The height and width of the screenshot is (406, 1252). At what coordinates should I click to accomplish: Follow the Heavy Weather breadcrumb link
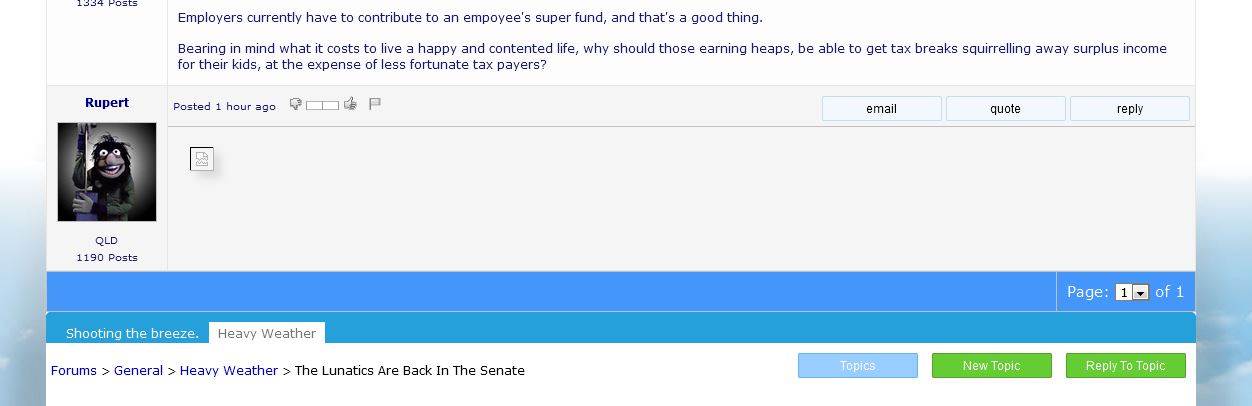pyautogui.click(x=229, y=371)
